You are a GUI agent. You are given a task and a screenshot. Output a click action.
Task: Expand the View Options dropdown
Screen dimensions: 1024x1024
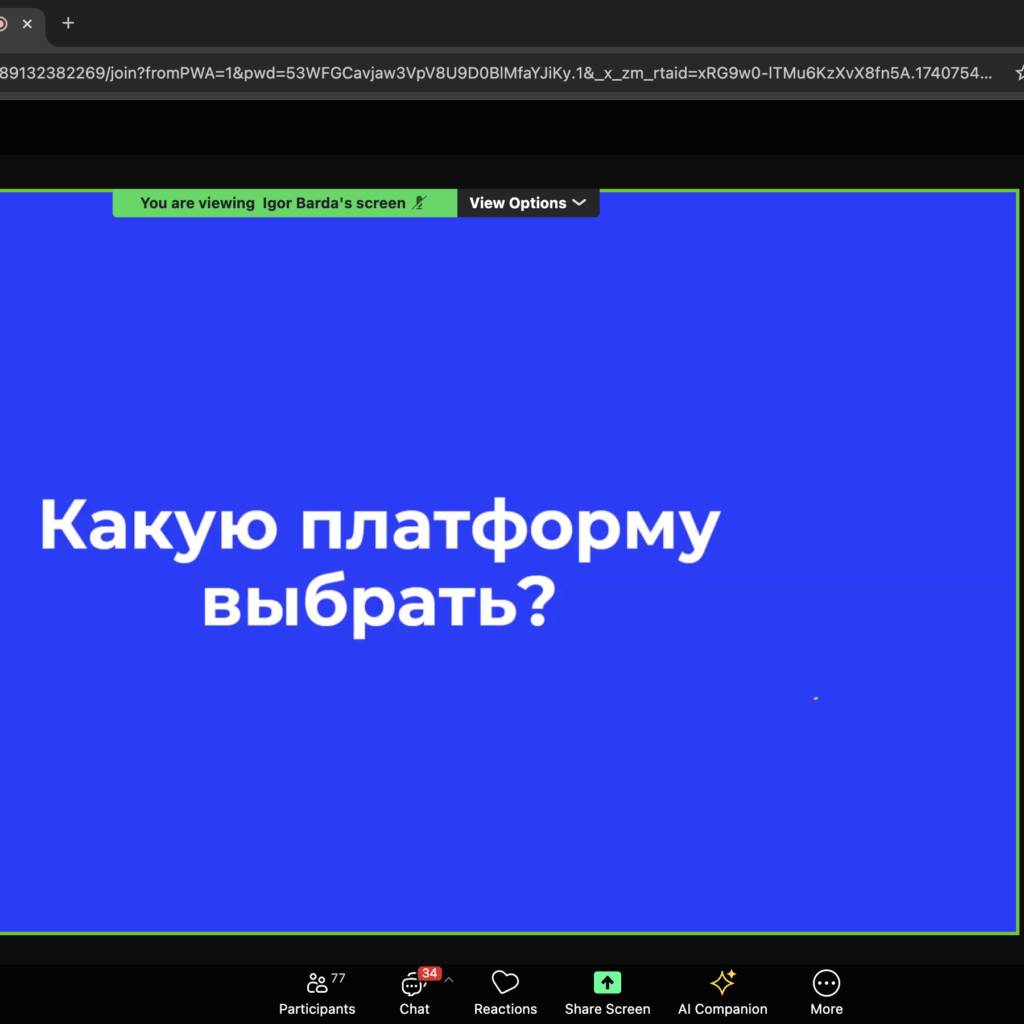click(x=528, y=203)
